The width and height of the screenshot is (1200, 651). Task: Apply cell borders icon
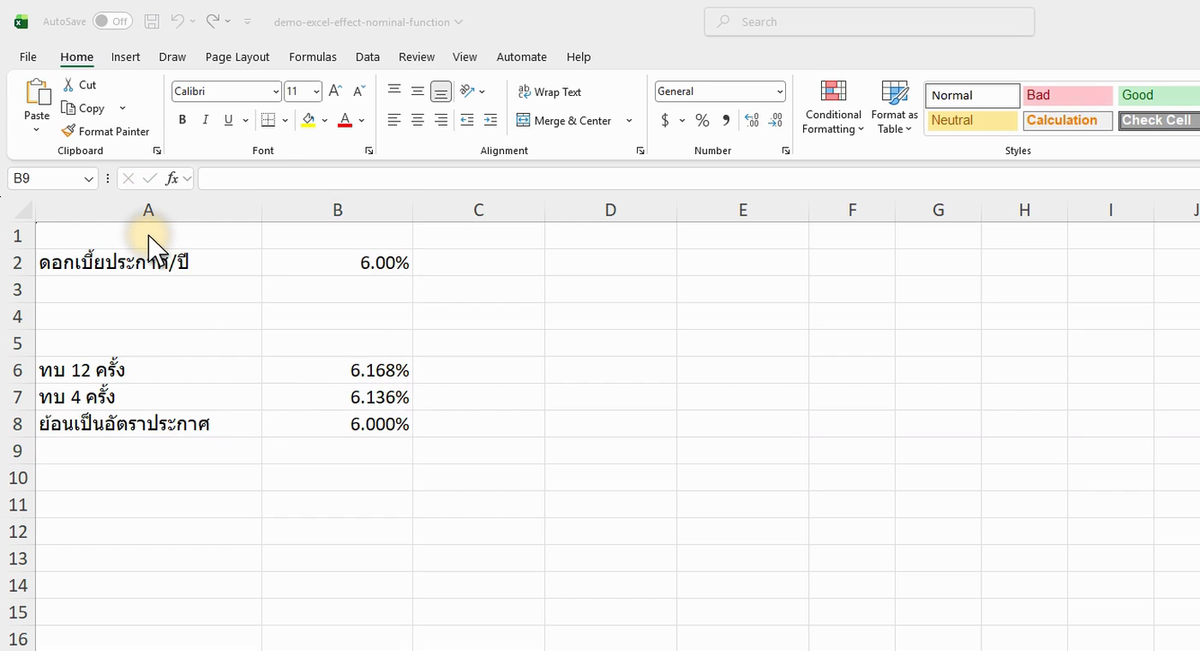point(267,120)
